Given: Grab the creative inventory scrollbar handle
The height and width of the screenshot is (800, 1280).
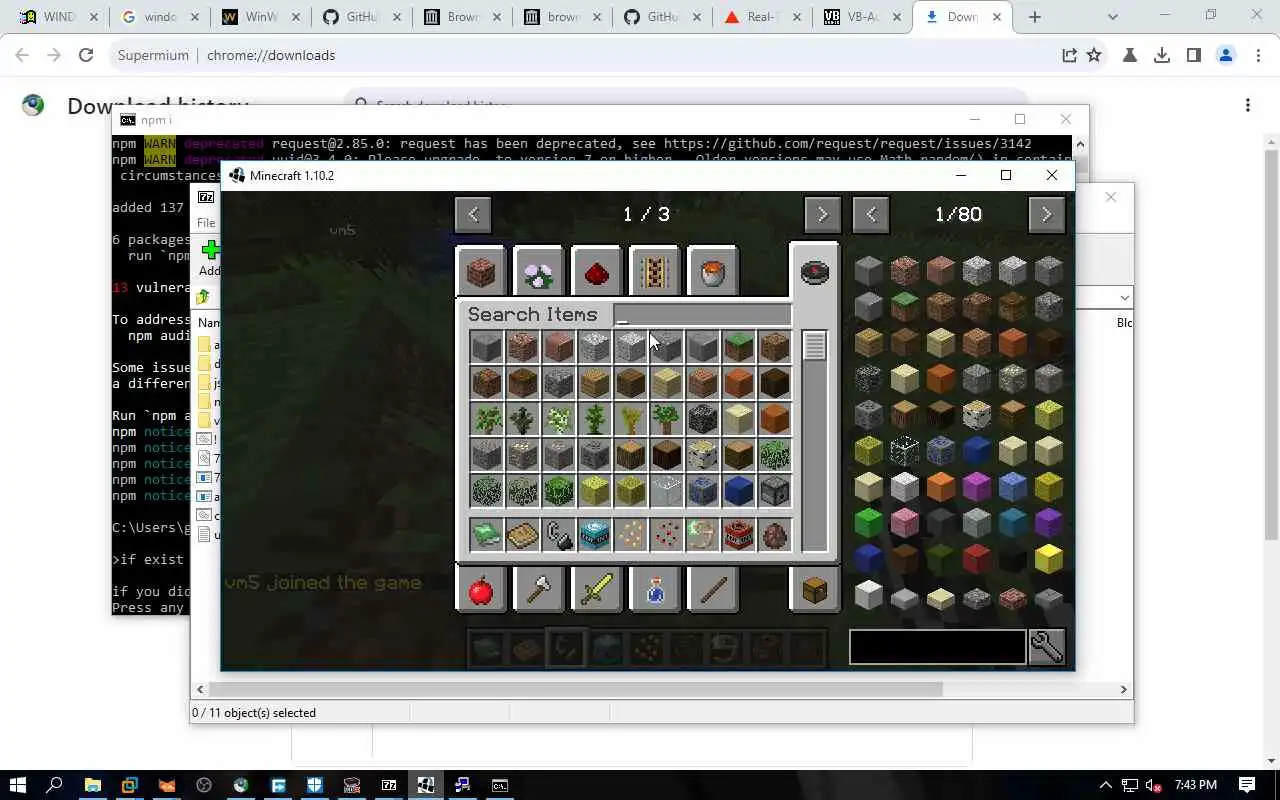Looking at the screenshot, I should click(x=814, y=346).
